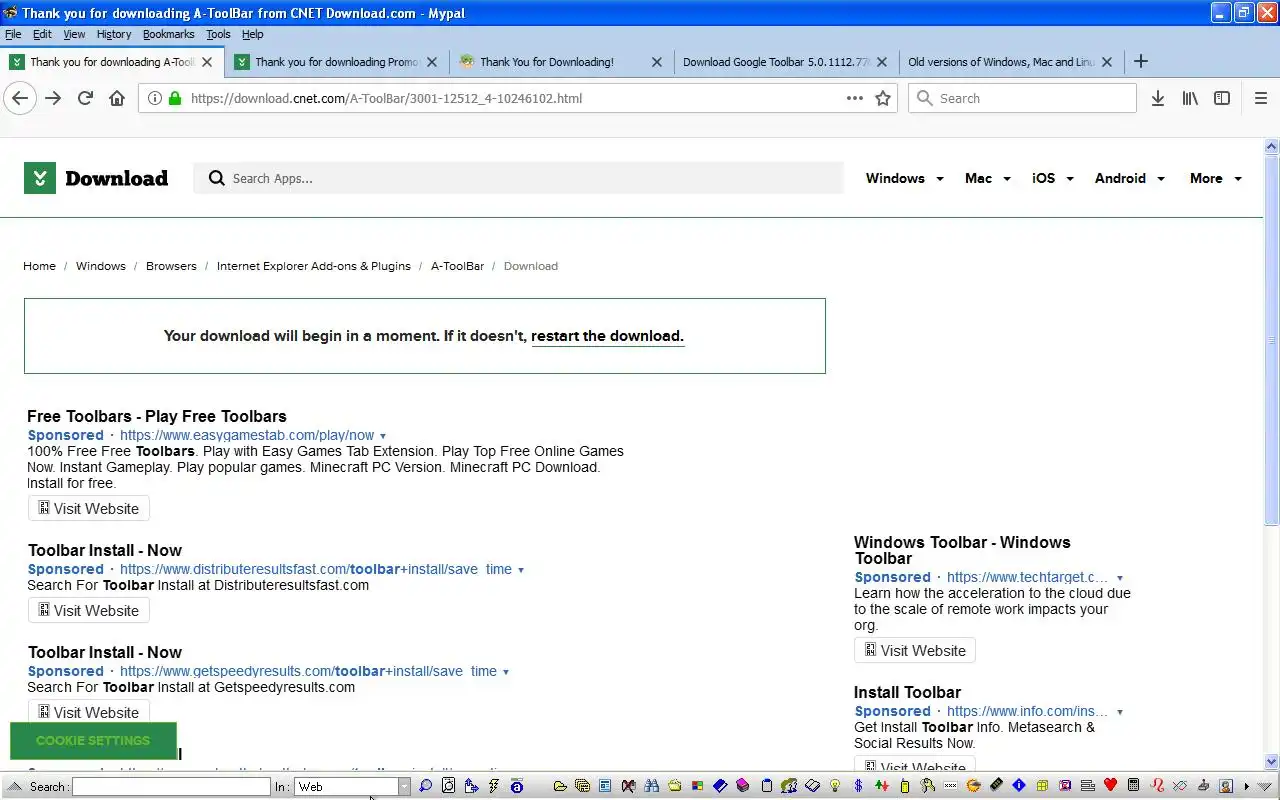1280x800 pixels.
Task: Open the COOKIE SETTINGS button
Action: 93,741
